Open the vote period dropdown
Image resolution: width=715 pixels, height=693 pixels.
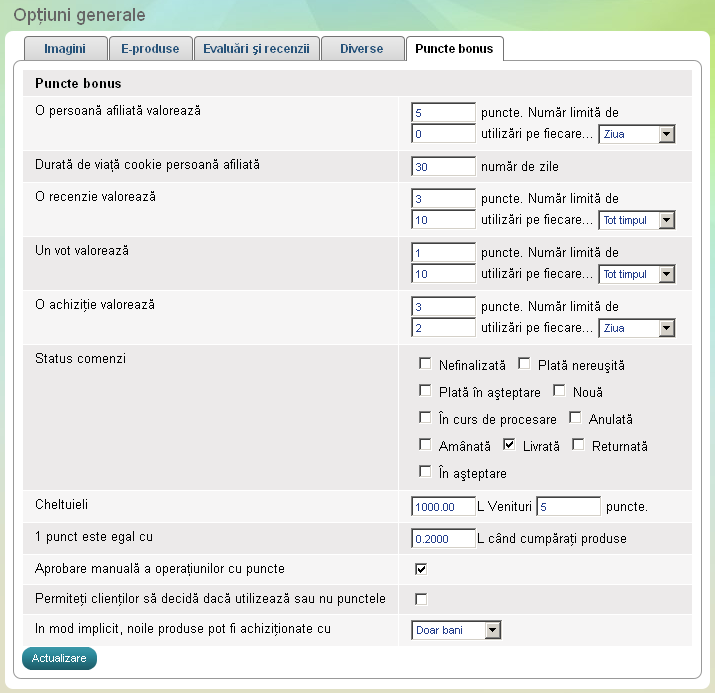coord(636,274)
